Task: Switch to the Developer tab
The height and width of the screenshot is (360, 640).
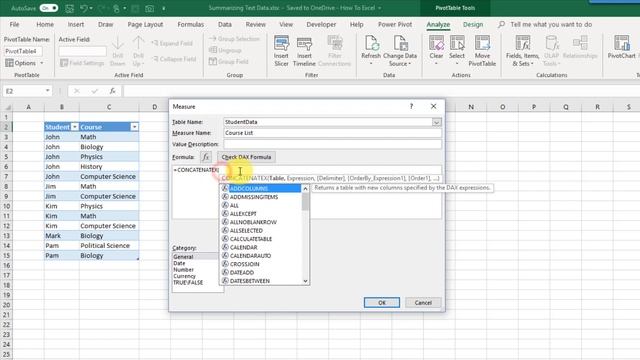Action: click(x=321, y=24)
